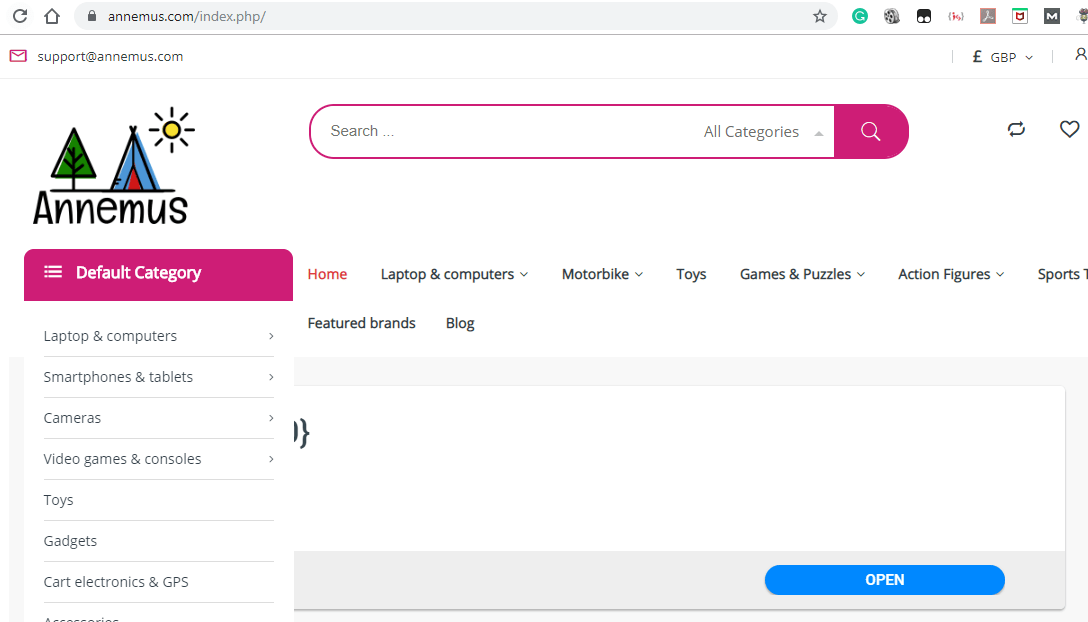
Task: Click the blue OPEN button
Action: [885, 580]
